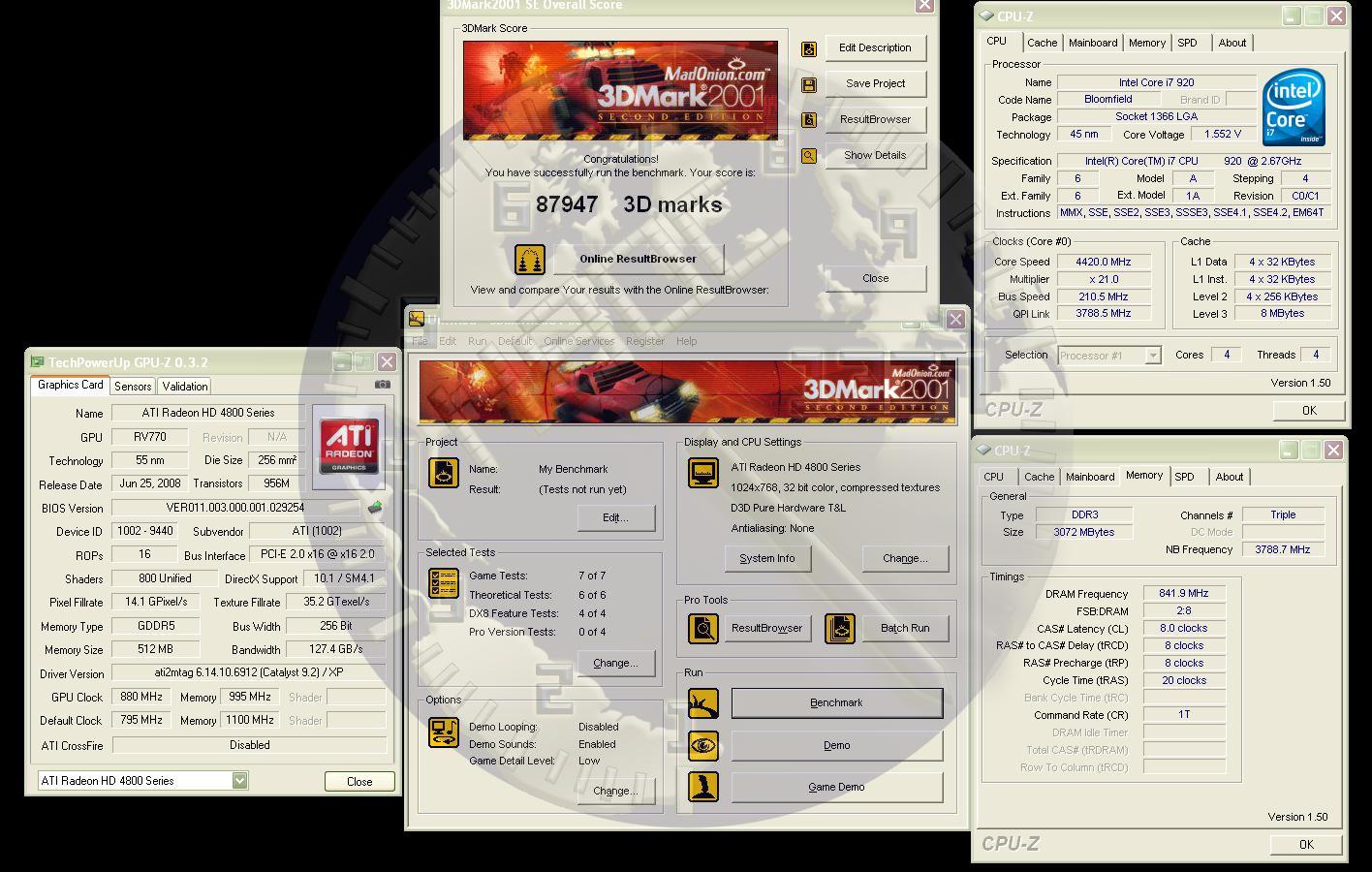The image size is (1372, 872).
Task: Click the CPU-Z DRAM Frequency value field
Action: (x=1184, y=594)
